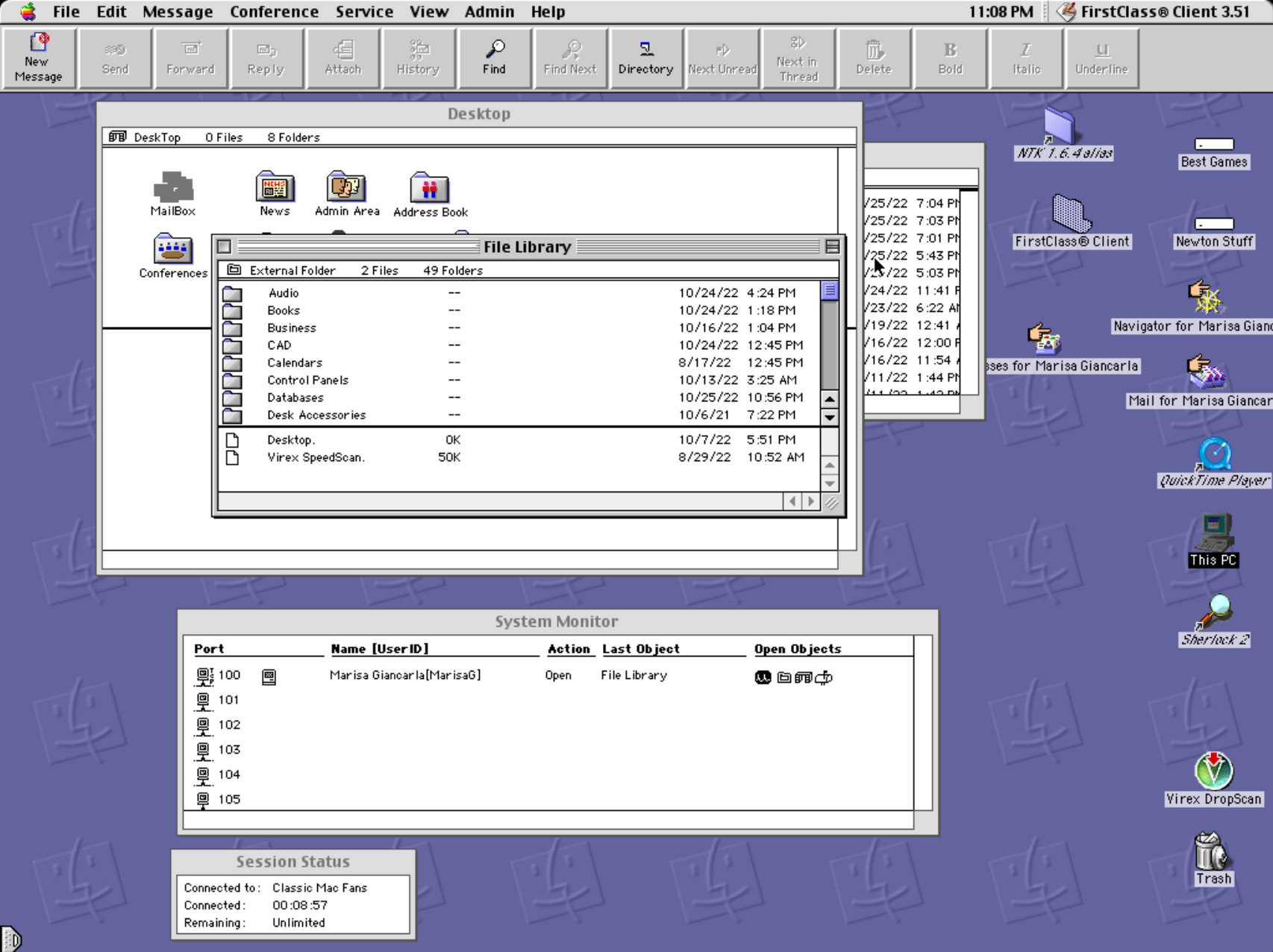Open the Apple menu
Image resolution: width=1273 pixels, height=952 pixels.
click(28, 11)
